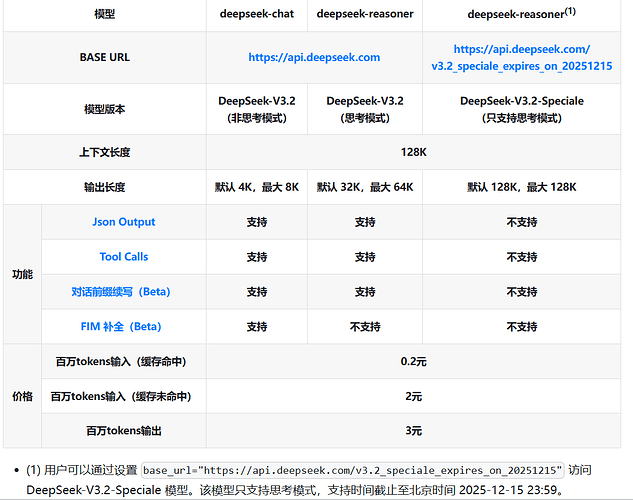Select the deepseek-reasoner column header without footnote
This screenshot has height=500, width=633.
coord(365,14)
